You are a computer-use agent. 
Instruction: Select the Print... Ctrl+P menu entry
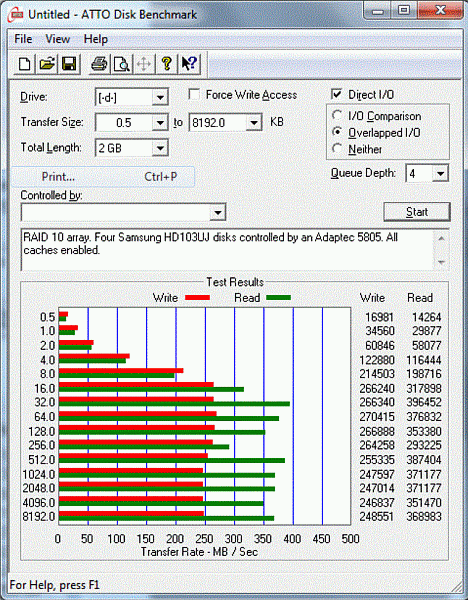point(103,176)
